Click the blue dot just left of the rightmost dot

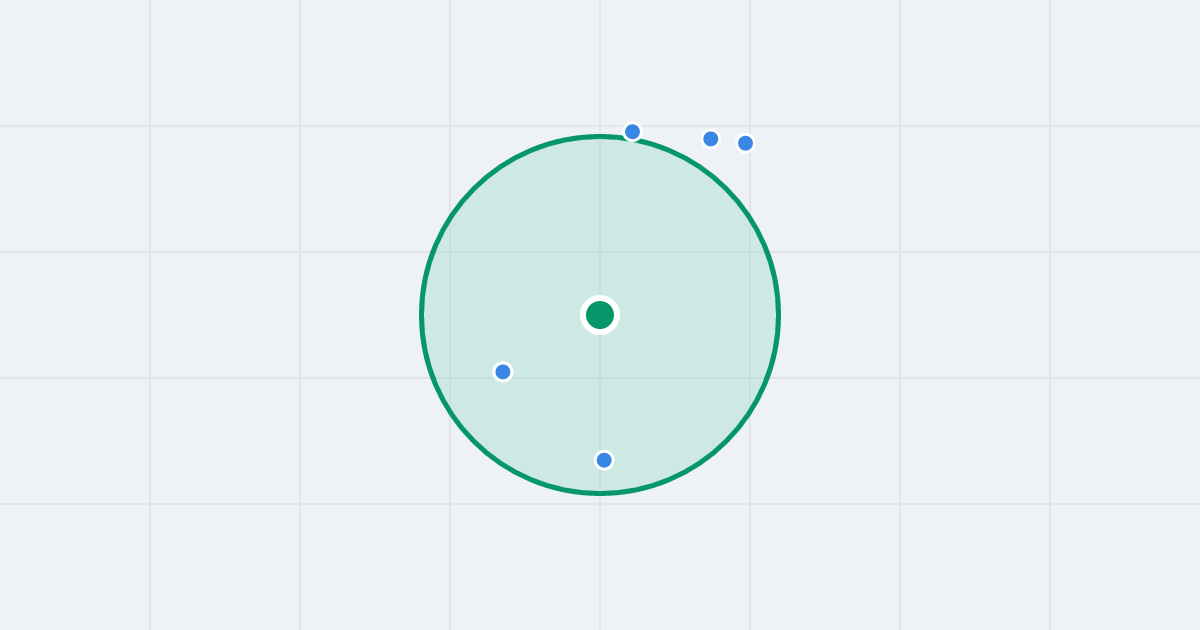pyautogui.click(x=711, y=139)
